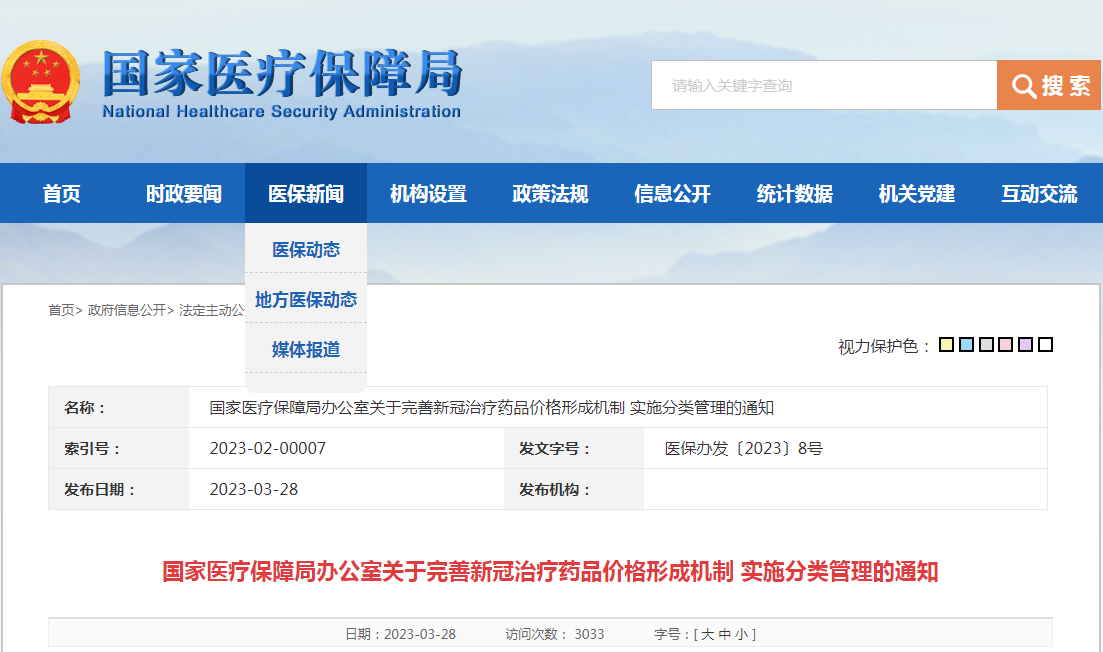Screen dimensions: 1103x652
Task: Click the 索引号 label cell
Action: (119, 448)
